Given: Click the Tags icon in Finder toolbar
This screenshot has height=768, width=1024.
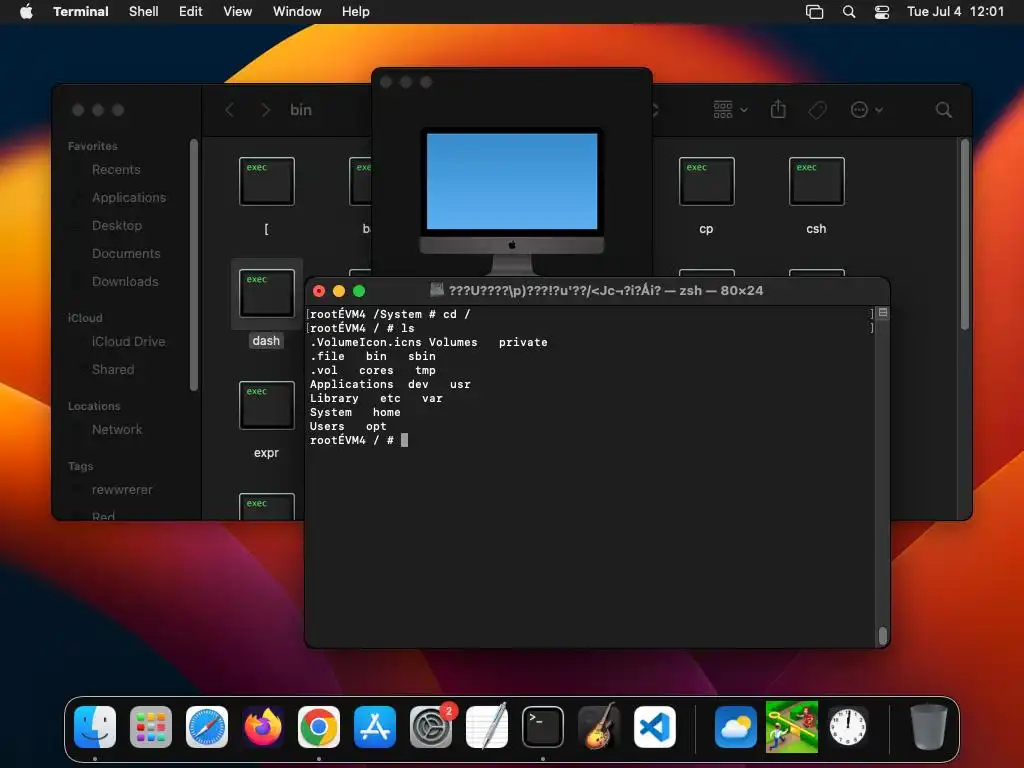Looking at the screenshot, I should 818,110.
